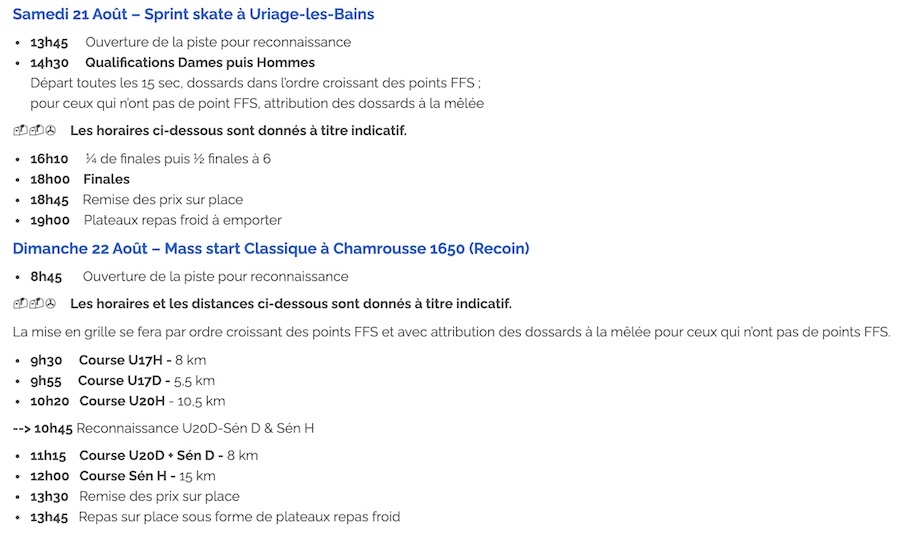Screen dimensions: 900x535
Task: Click second mailbox icon beside "Les horaires ci-dessous"
Action: (36, 131)
